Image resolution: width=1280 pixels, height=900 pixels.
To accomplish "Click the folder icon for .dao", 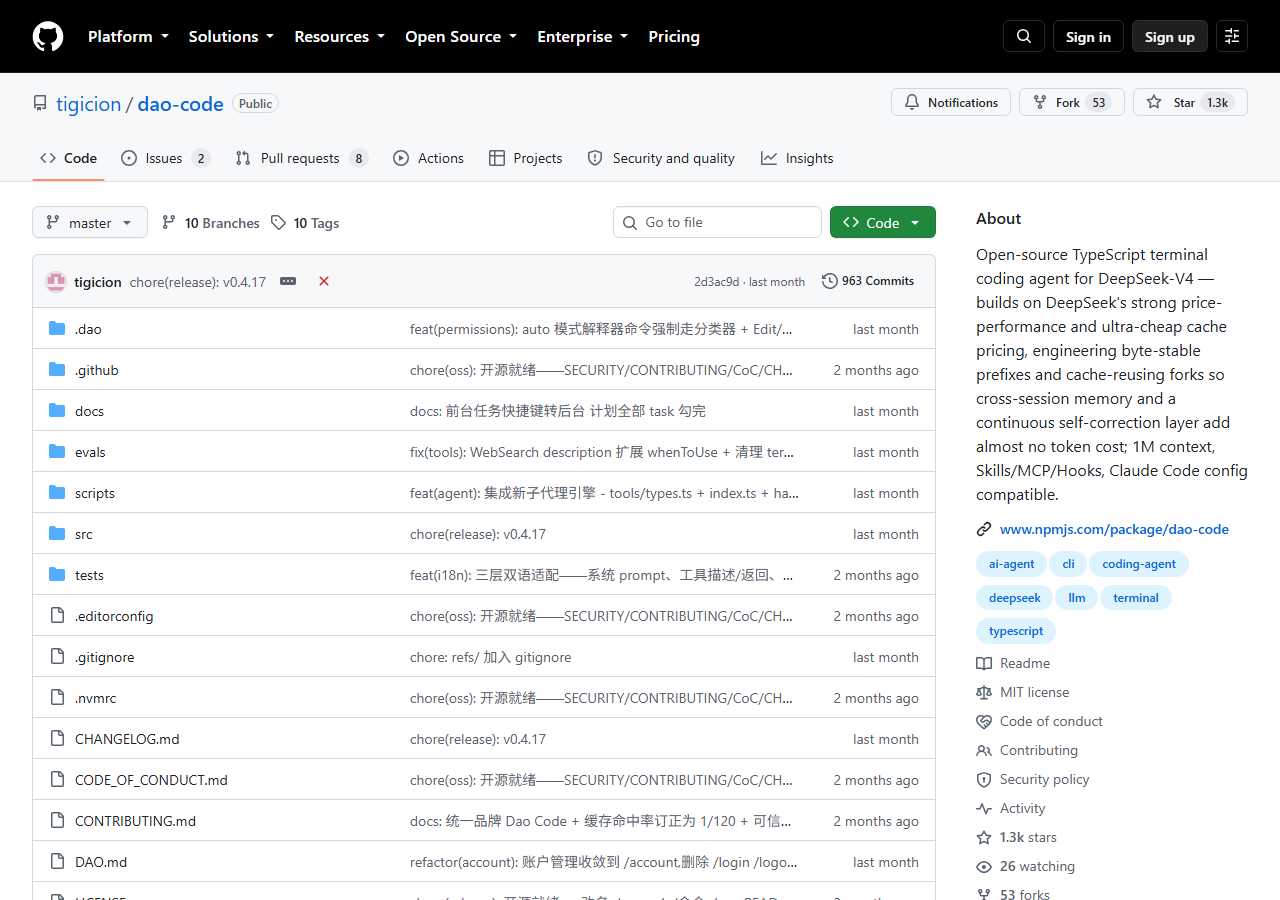I will click(57, 329).
